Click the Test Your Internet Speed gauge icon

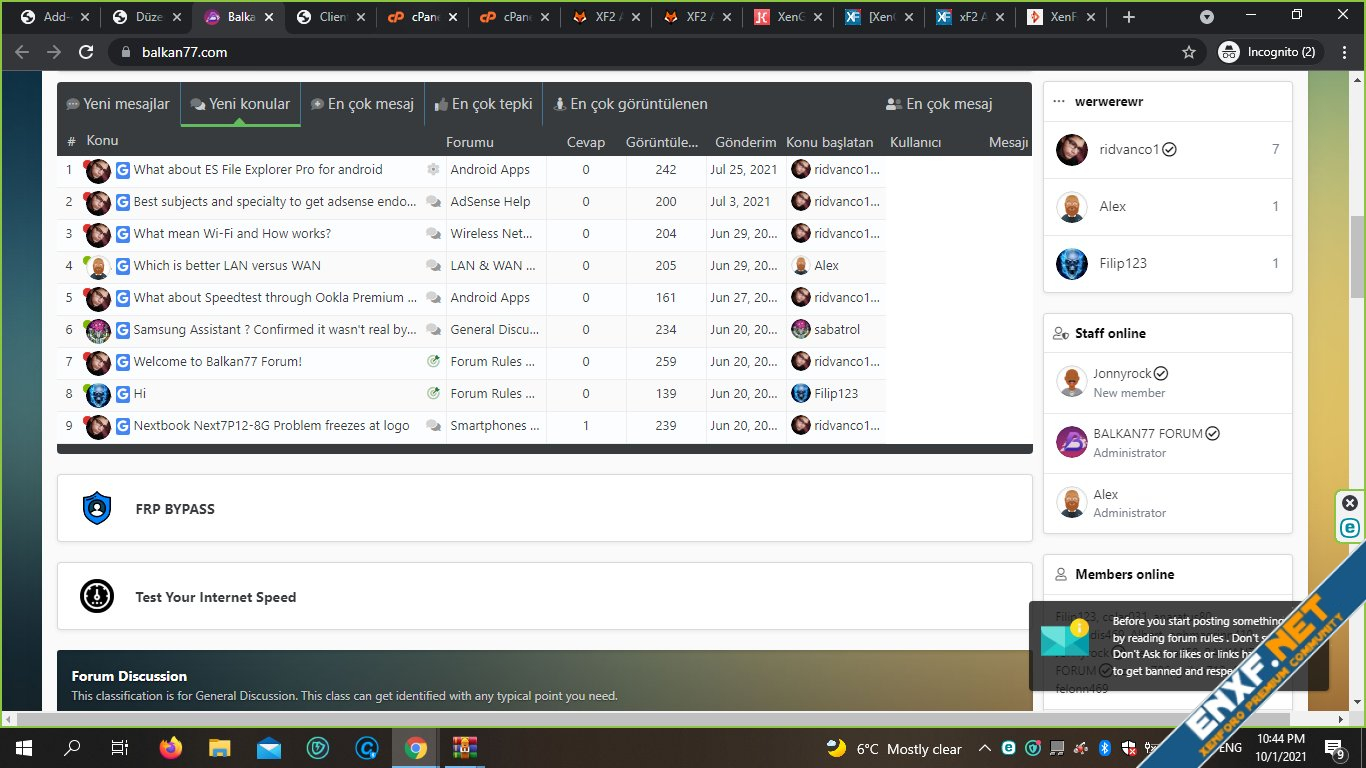click(97, 596)
